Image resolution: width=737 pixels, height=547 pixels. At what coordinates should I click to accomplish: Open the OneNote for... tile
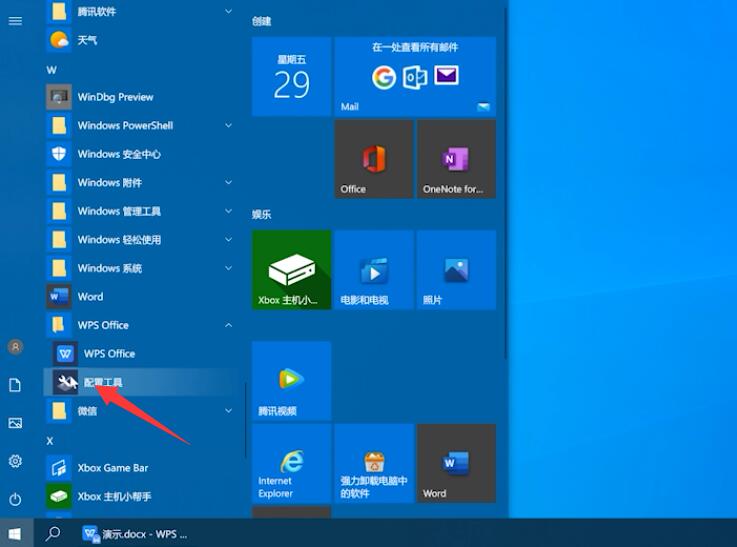[456, 159]
